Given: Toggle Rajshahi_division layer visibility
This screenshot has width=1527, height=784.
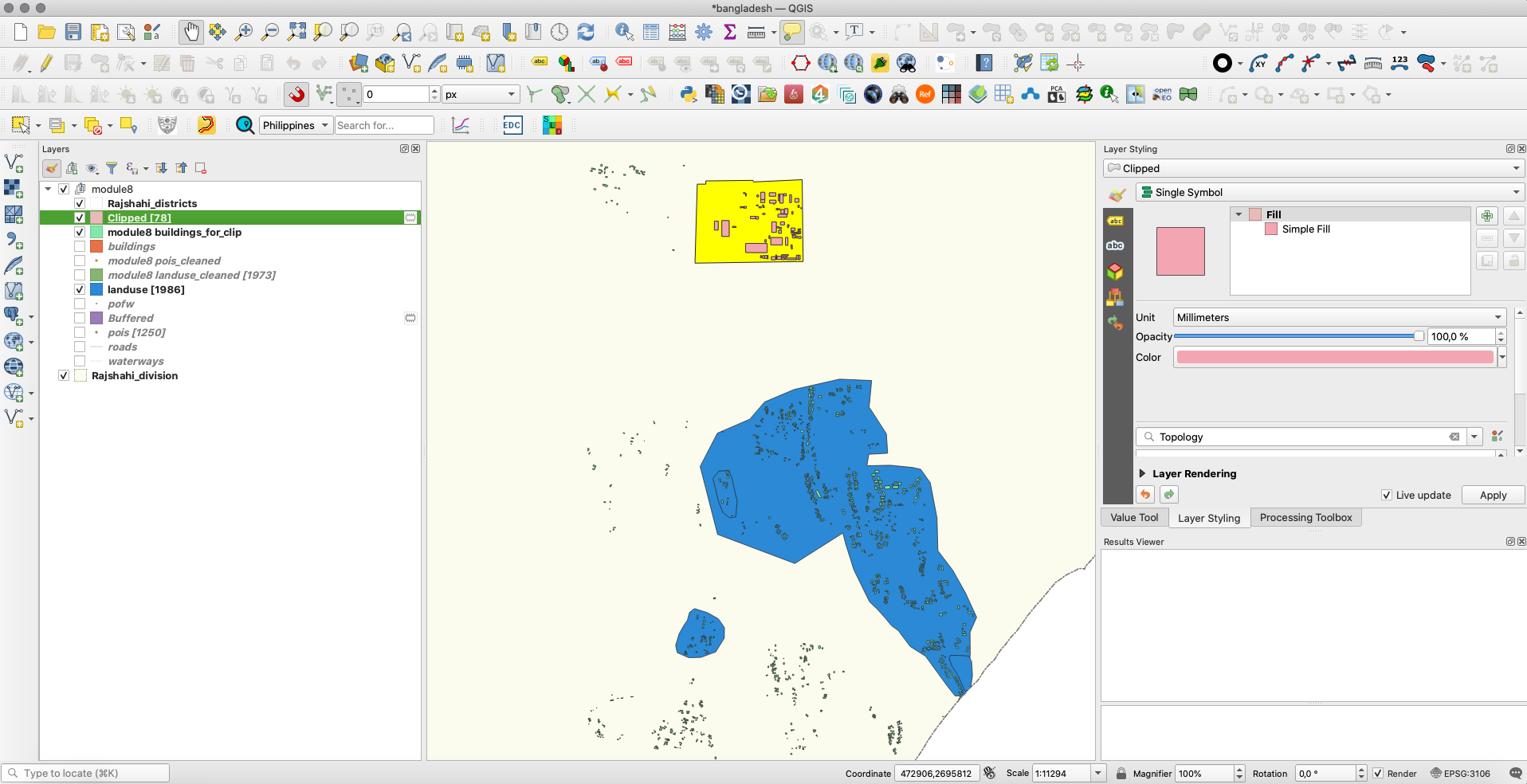Looking at the screenshot, I should click(x=64, y=375).
